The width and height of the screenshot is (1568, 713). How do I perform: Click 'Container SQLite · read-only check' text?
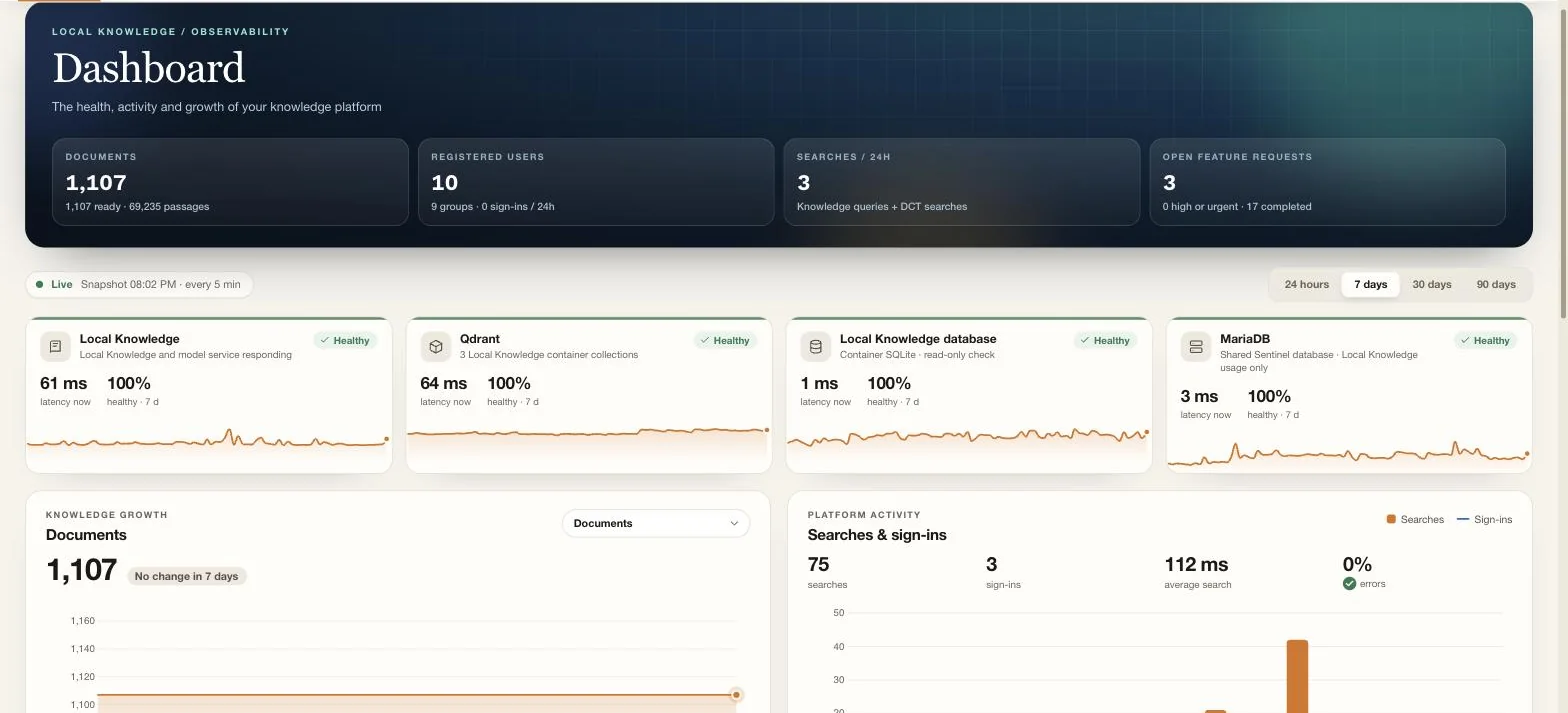(917, 355)
